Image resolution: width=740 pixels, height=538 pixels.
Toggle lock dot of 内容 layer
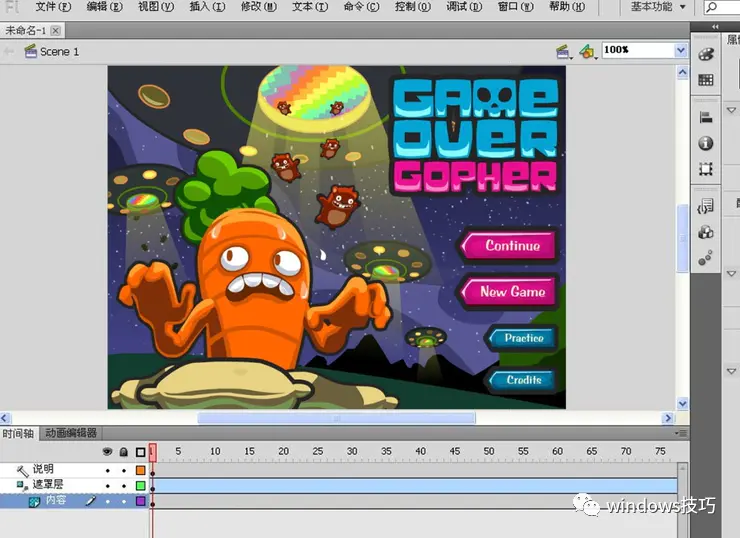pyautogui.click(x=124, y=500)
